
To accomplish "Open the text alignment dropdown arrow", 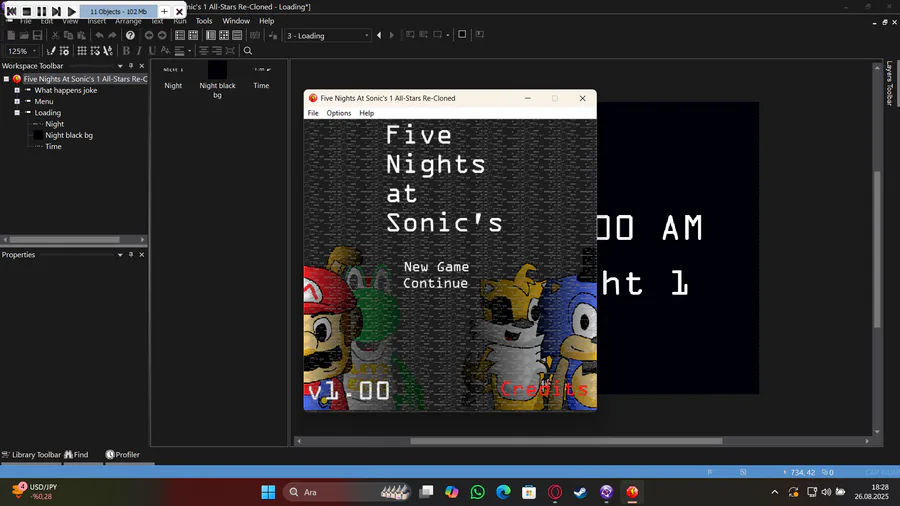I will click(x=189, y=51).
